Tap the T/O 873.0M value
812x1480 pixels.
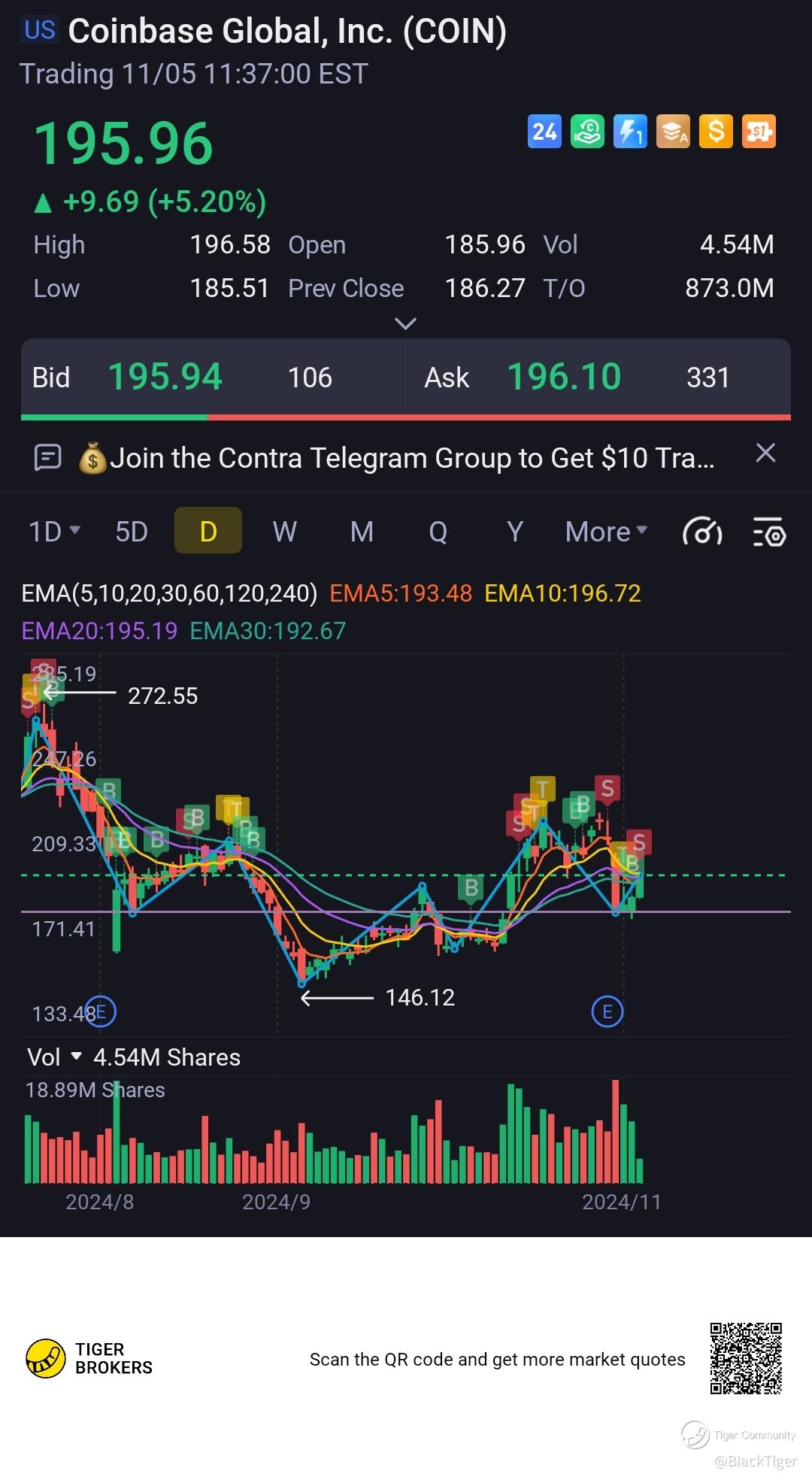[729, 288]
